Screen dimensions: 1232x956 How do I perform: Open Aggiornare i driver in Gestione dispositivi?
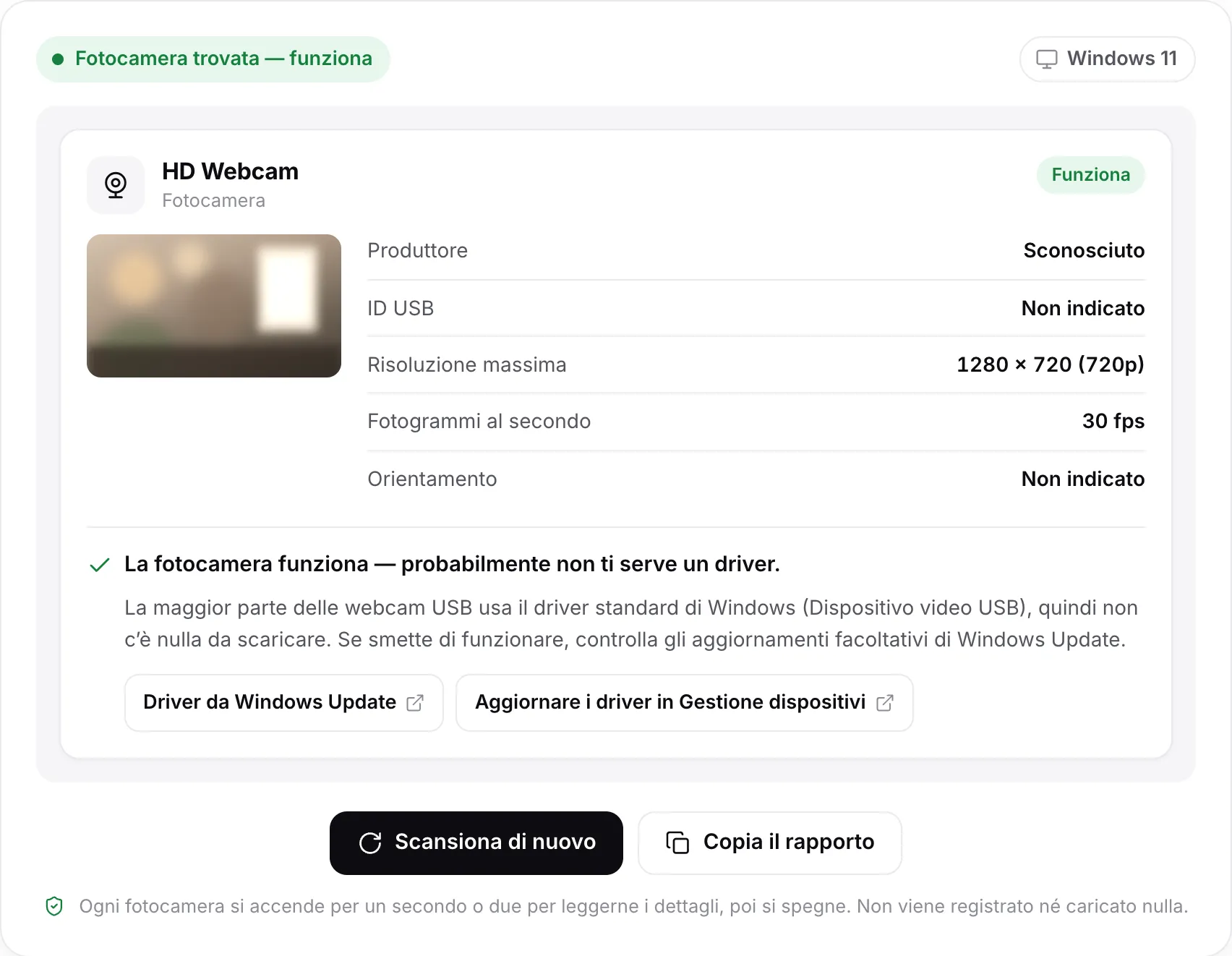[x=685, y=703]
